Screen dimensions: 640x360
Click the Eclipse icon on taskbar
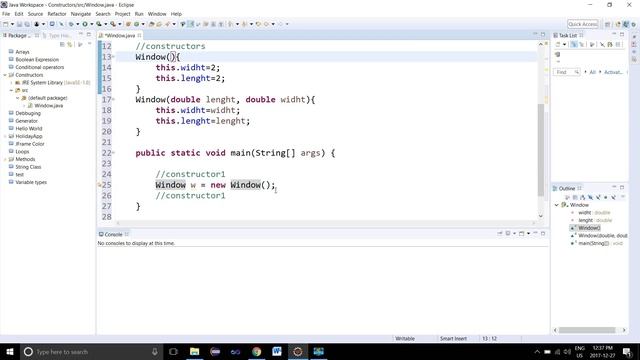pos(298,351)
